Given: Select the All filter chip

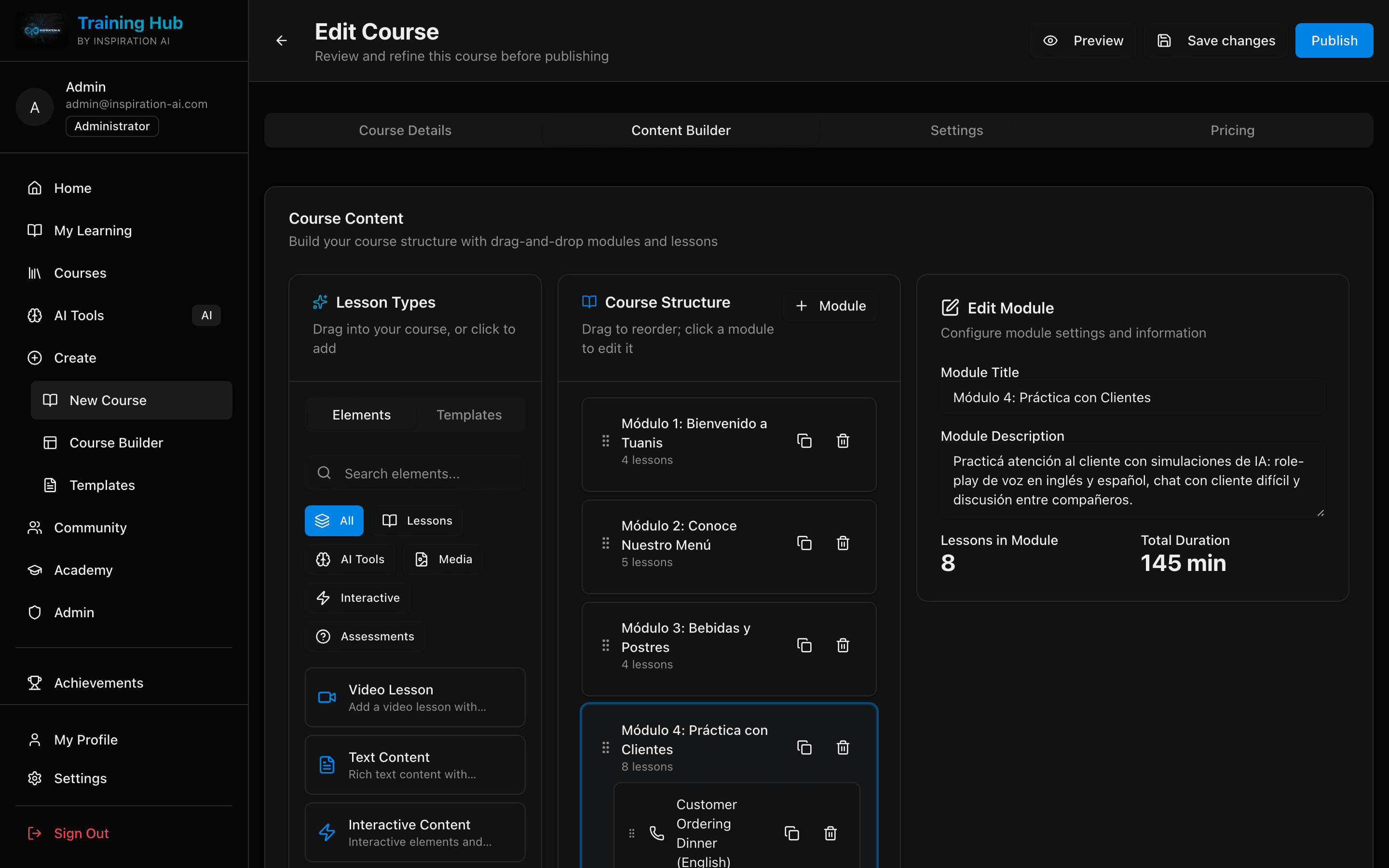Looking at the screenshot, I should 334,521.
